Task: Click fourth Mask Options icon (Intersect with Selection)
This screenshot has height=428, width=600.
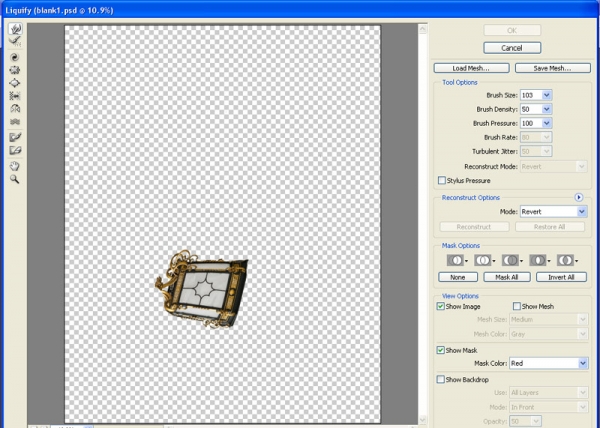Action: click(538, 260)
